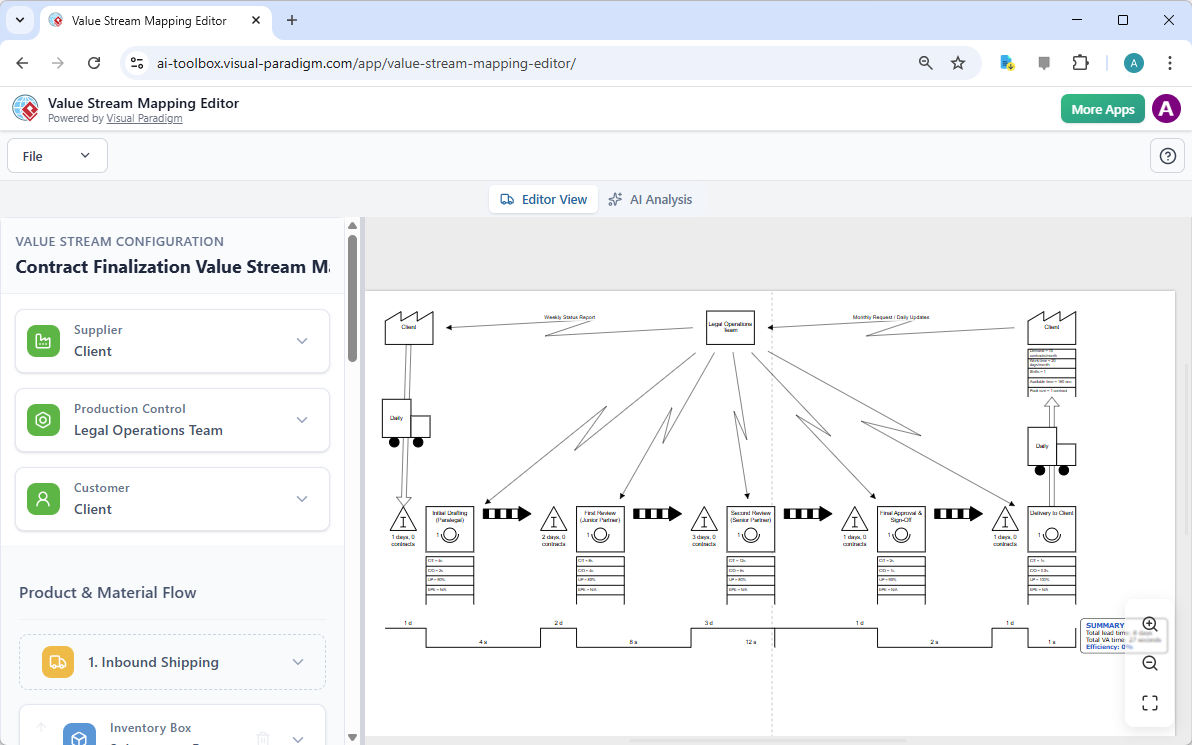Zoom in on the value stream diagram
The height and width of the screenshot is (745, 1192).
(x=1149, y=623)
